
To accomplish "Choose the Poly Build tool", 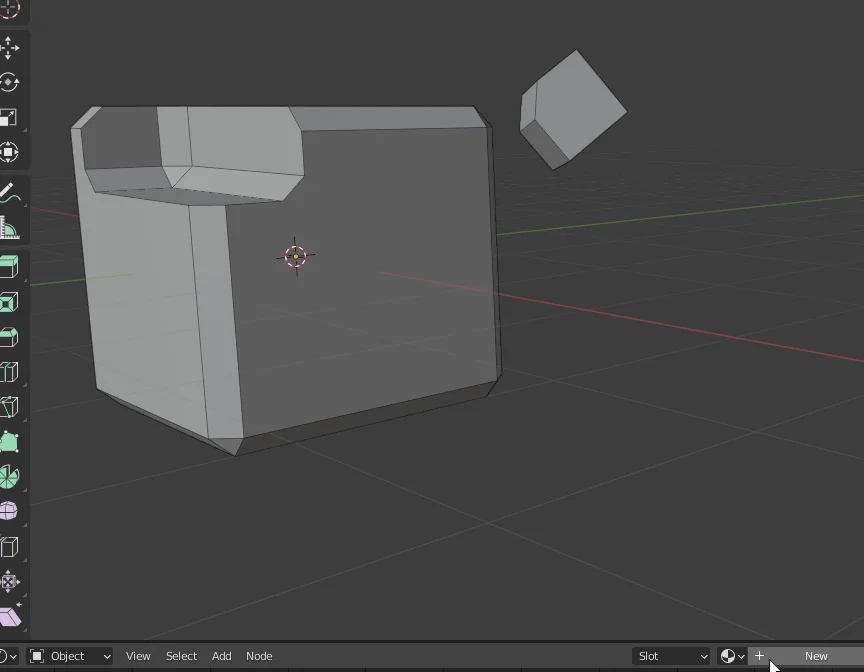I will pyautogui.click(x=12, y=442).
